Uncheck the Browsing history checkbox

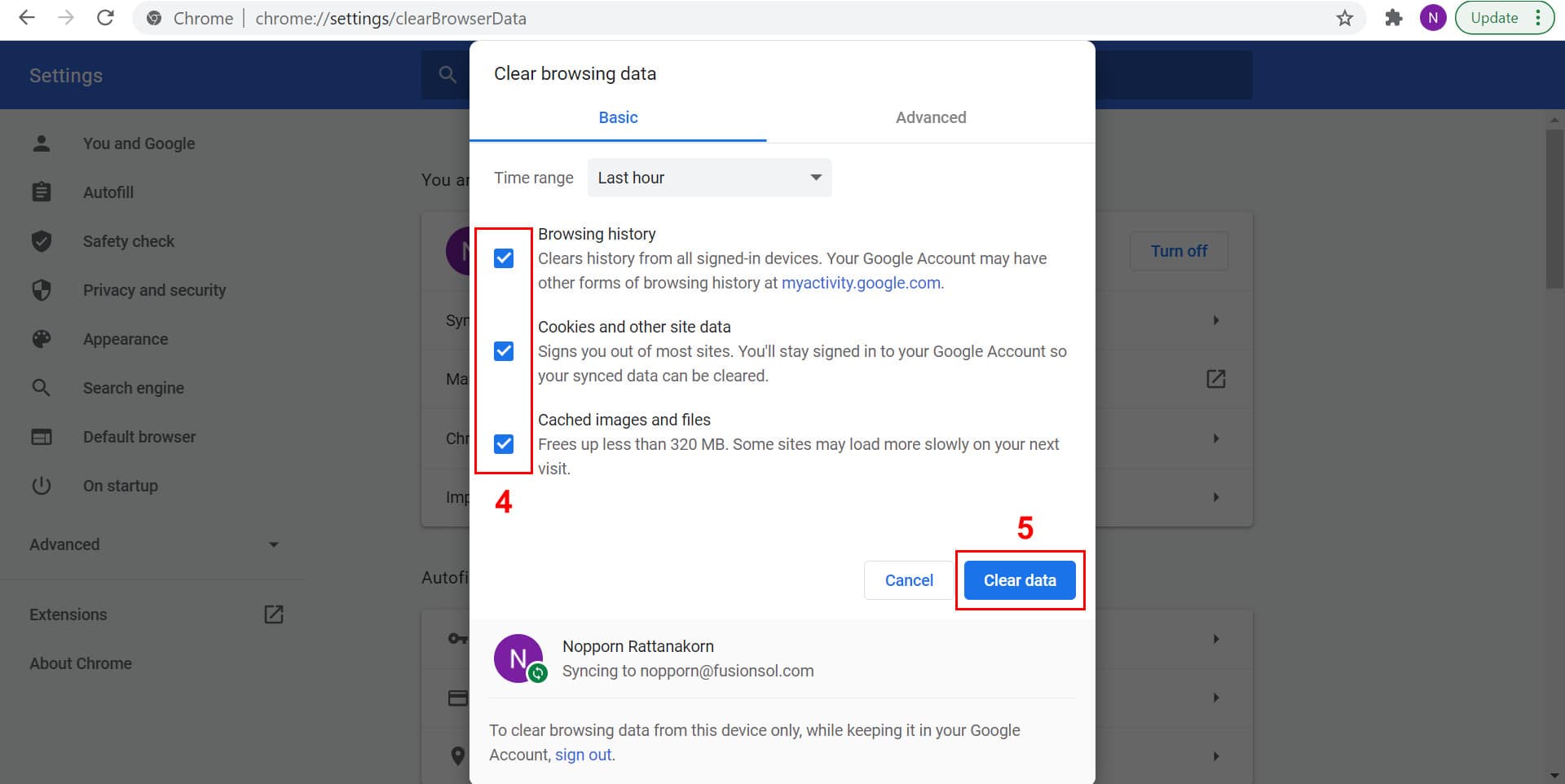(504, 258)
